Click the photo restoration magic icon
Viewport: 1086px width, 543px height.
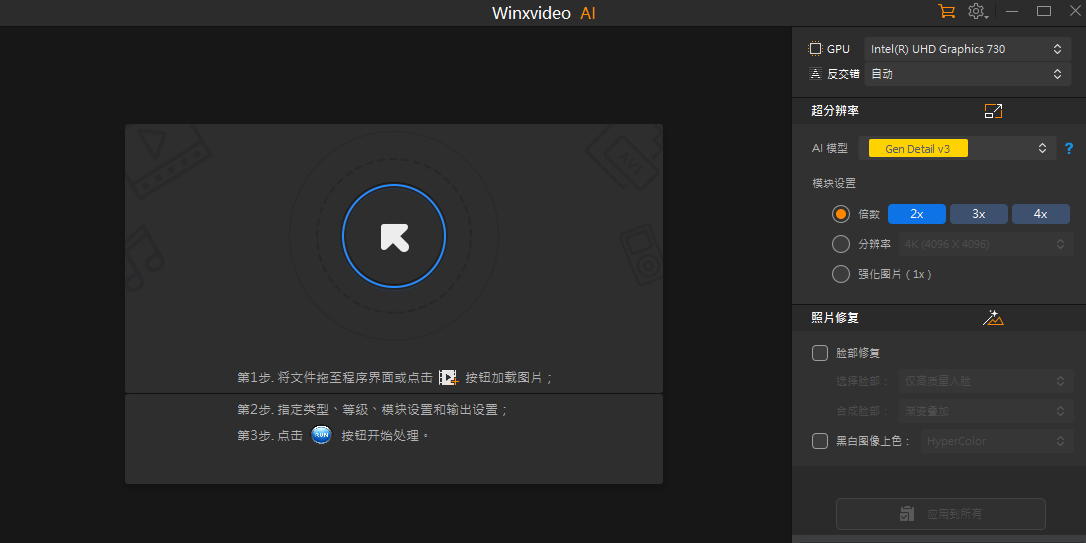[993, 318]
